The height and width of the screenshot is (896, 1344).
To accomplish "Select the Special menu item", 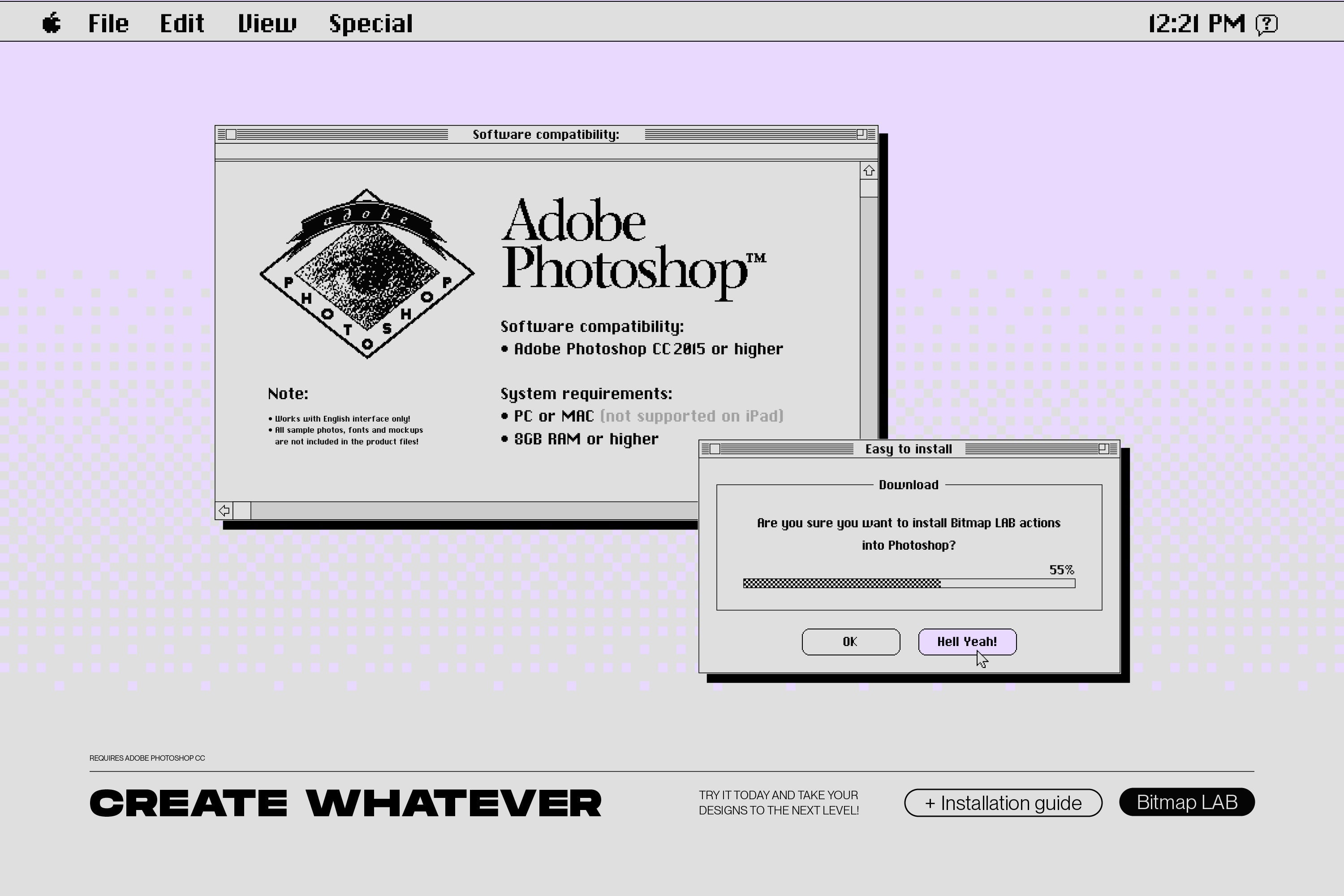I will [370, 22].
